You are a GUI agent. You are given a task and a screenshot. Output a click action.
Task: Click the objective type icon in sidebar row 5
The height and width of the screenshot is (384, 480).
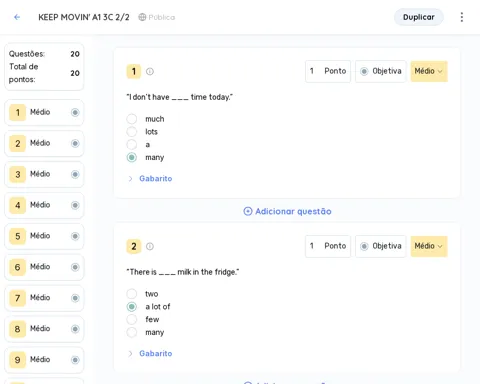75,236
